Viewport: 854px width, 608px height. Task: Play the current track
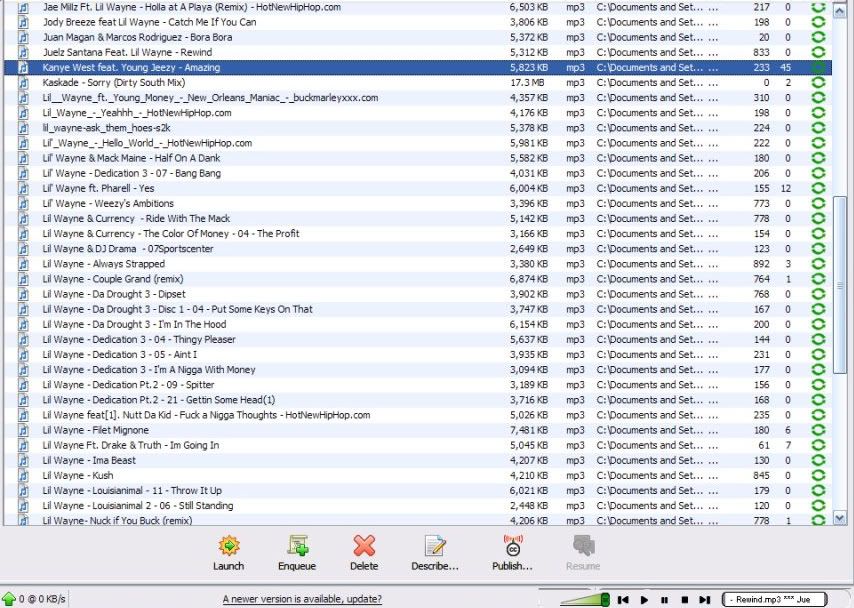(x=644, y=599)
